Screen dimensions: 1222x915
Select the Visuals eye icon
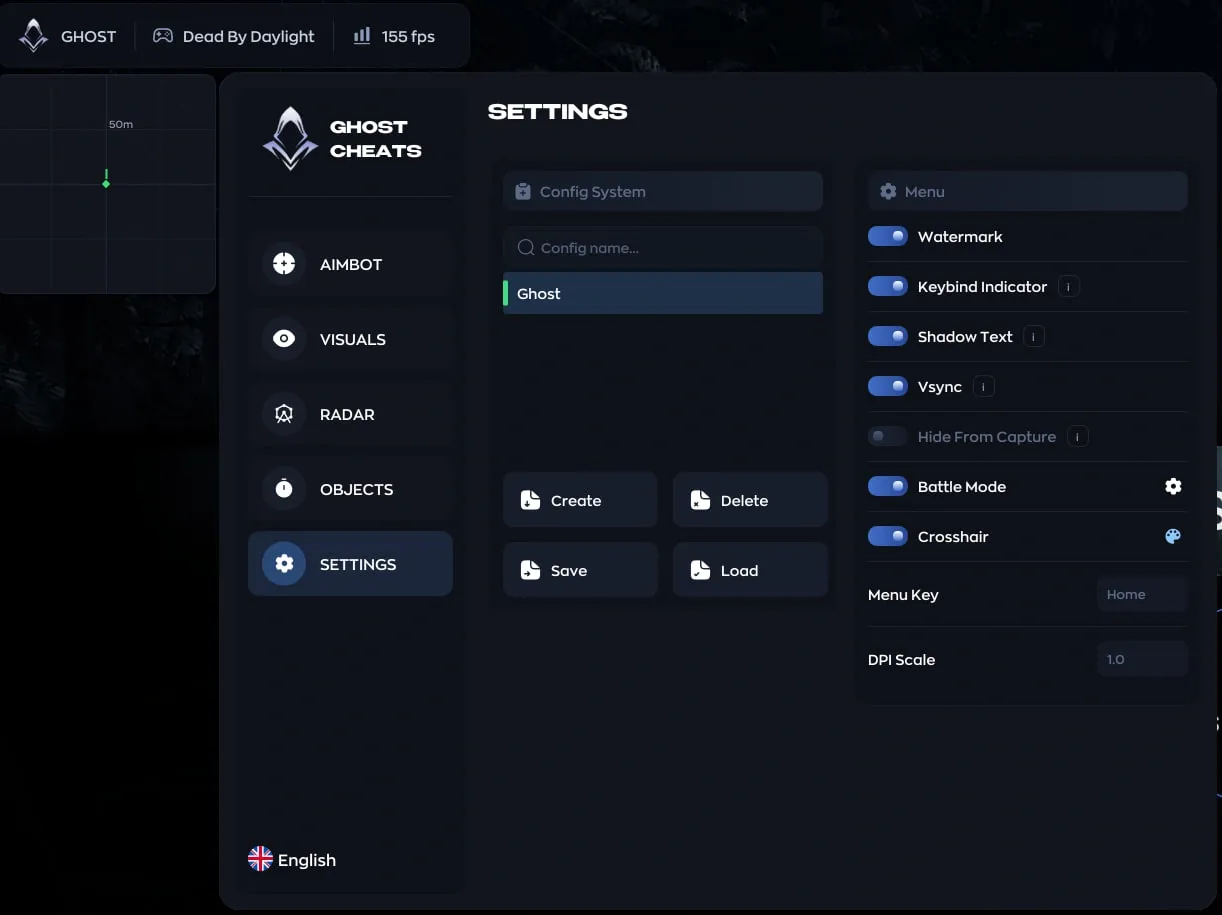[284, 339]
